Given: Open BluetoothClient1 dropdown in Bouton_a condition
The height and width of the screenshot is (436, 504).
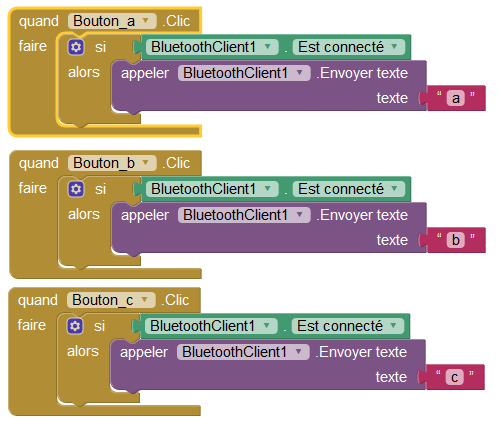Looking at the screenshot, I should coord(212,47).
